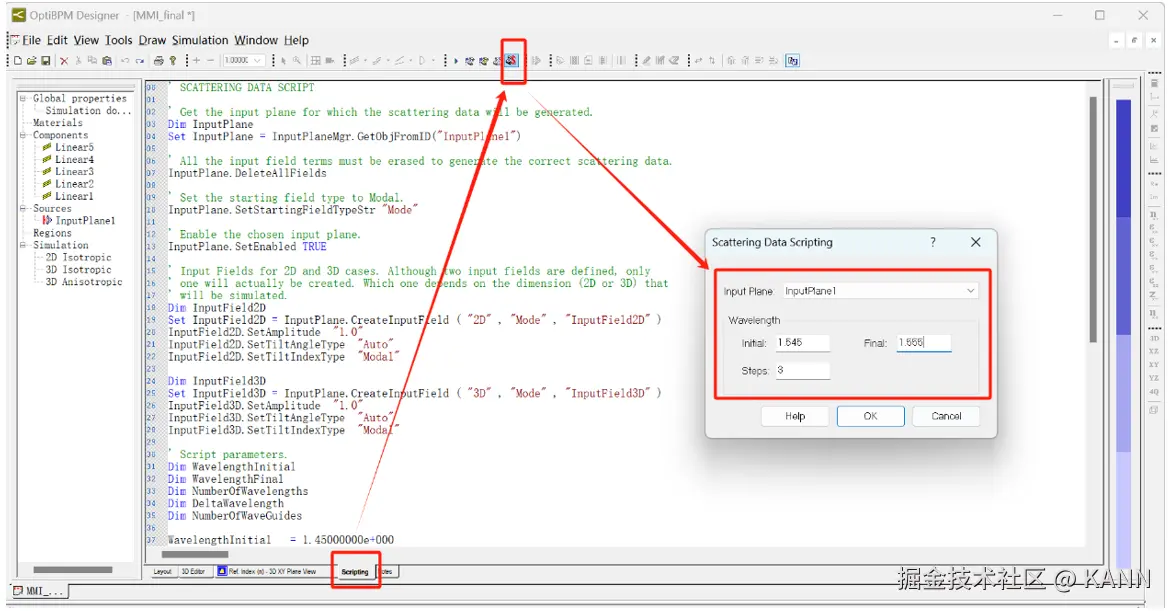Open the Draw menu

pos(152,40)
